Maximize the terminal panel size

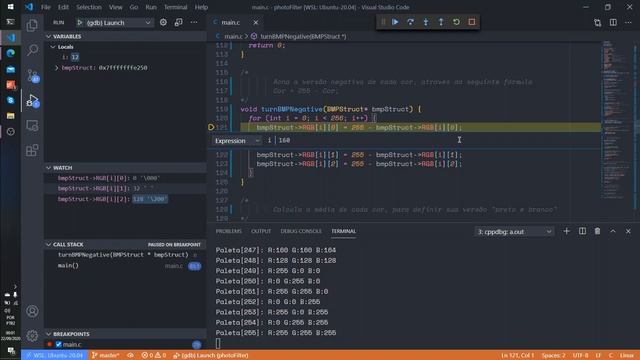pos(613,231)
